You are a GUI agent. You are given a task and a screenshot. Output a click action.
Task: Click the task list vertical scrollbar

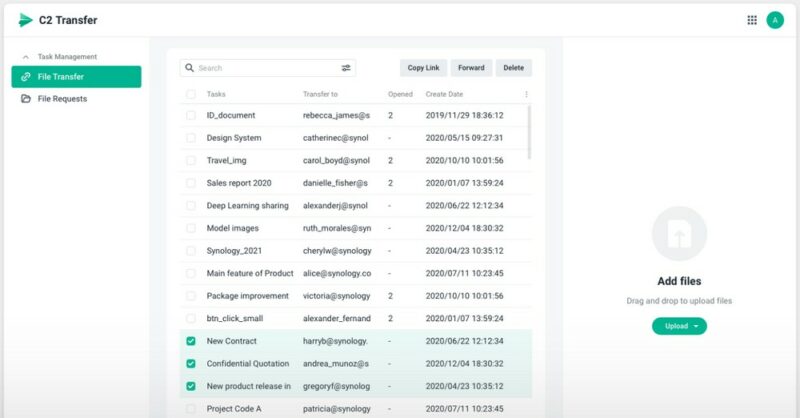click(x=529, y=132)
